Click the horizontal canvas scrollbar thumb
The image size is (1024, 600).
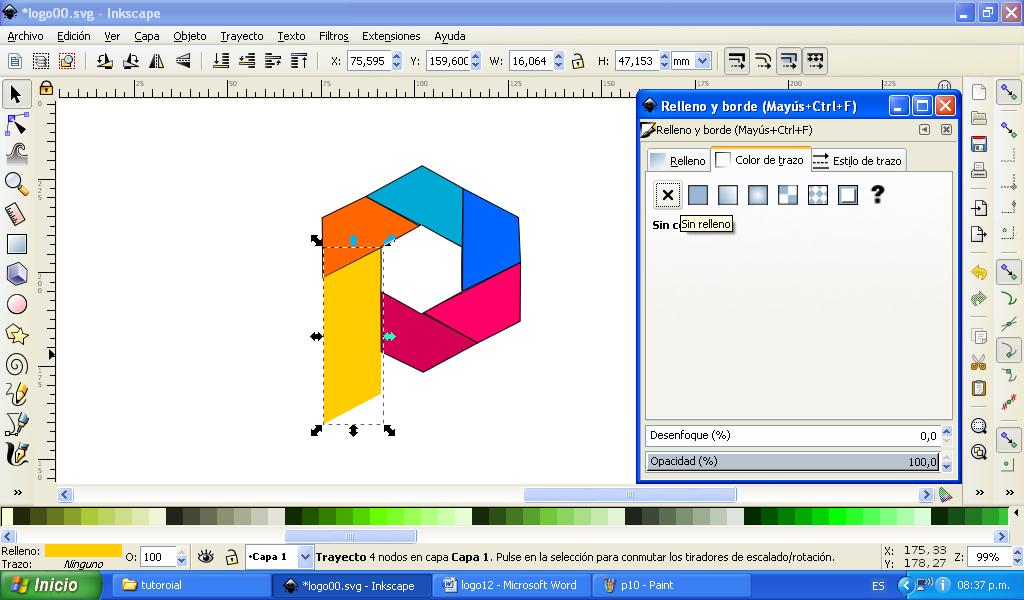[630, 495]
